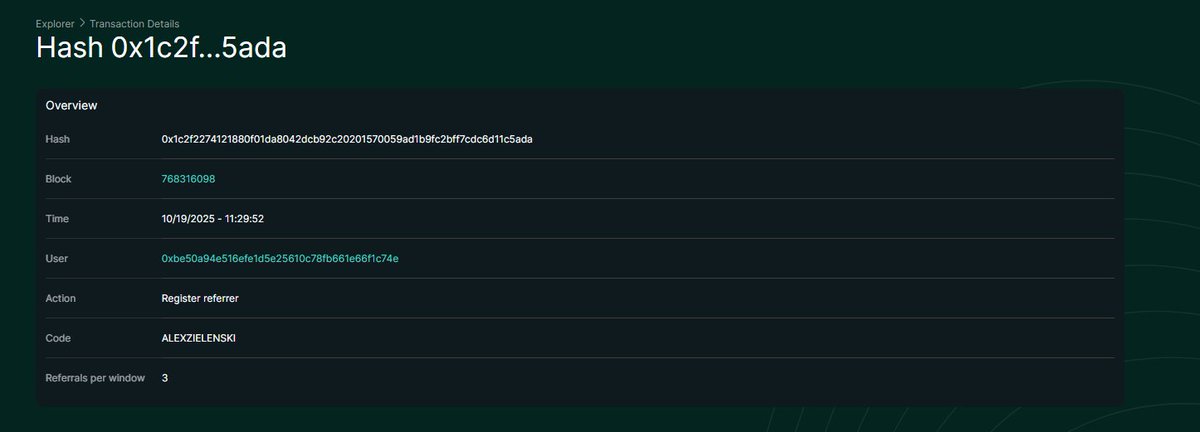Click the 'Referrals per window' label
This screenshot has height=432, width=1200.
coord(96,379)
